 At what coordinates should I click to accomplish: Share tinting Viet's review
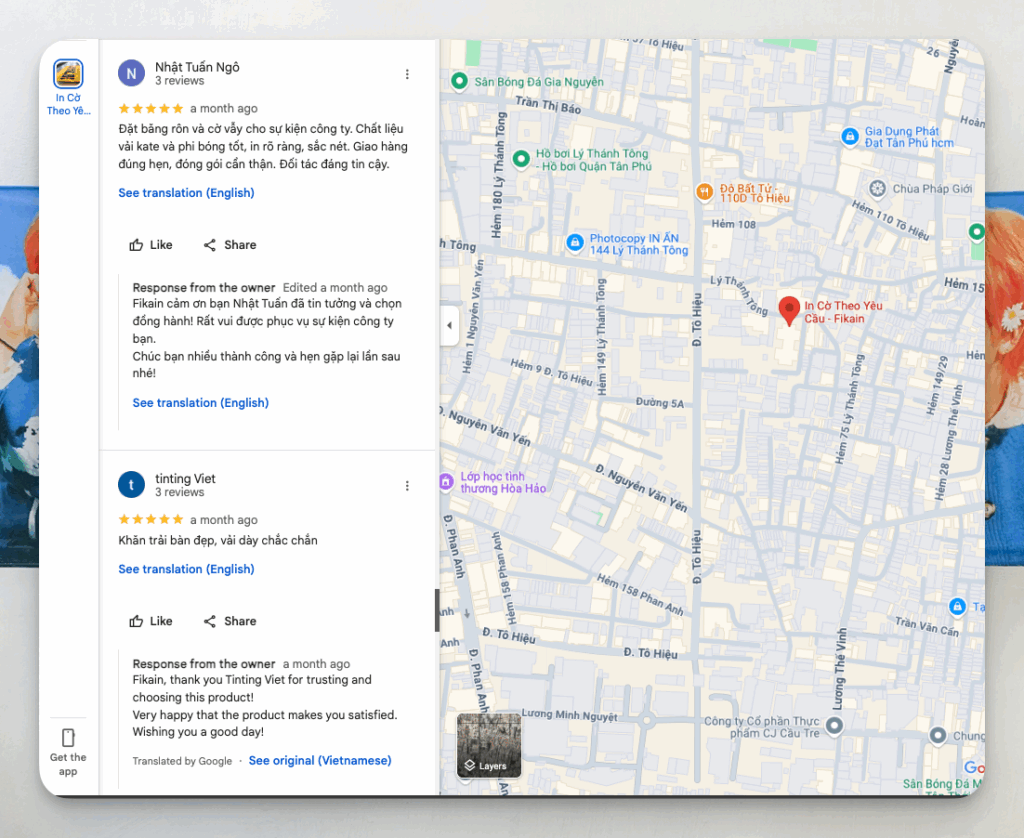(230, 621)
